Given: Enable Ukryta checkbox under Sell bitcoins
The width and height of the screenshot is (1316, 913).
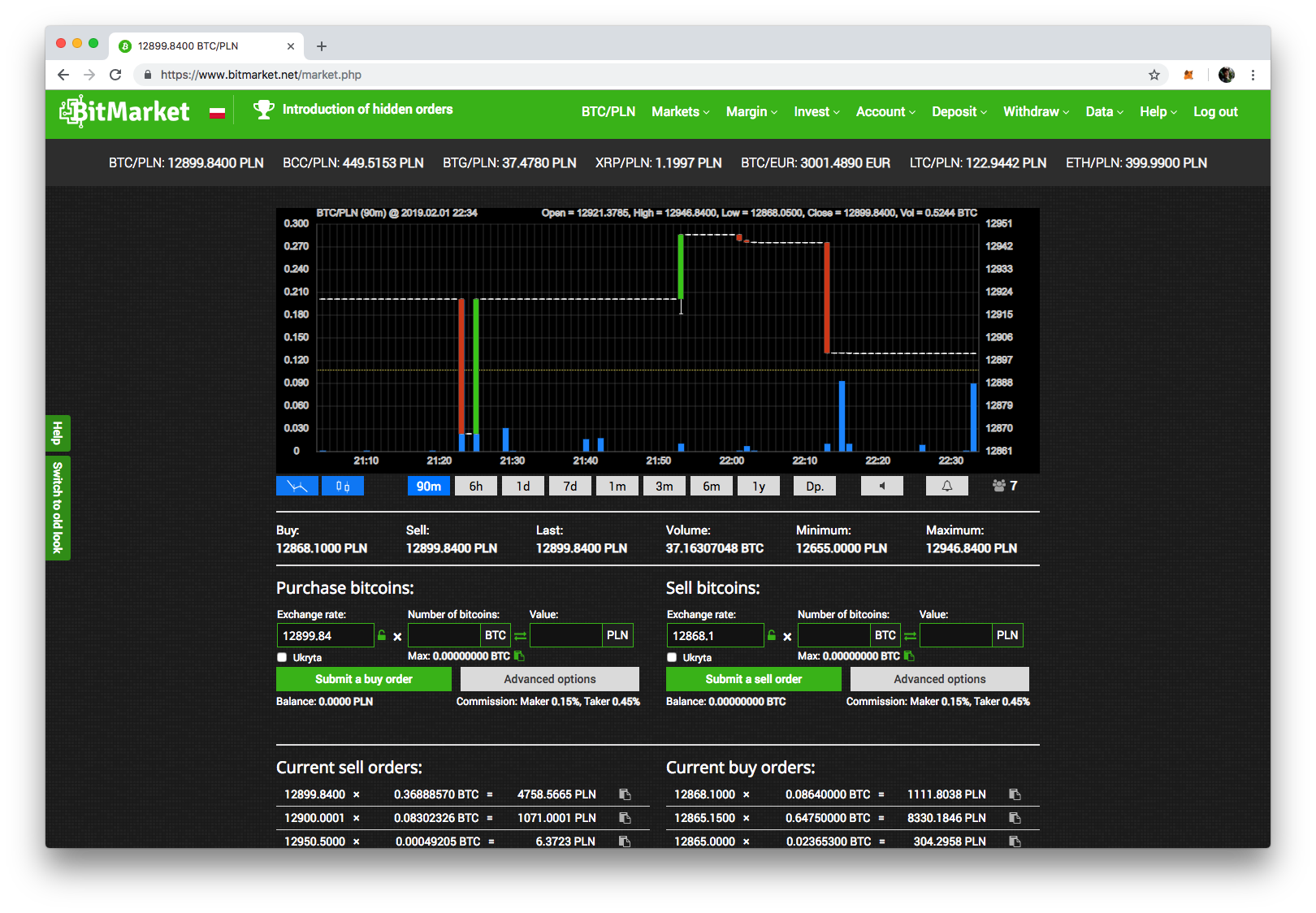Looking at the screenshot, I should [x=672, y=657].
